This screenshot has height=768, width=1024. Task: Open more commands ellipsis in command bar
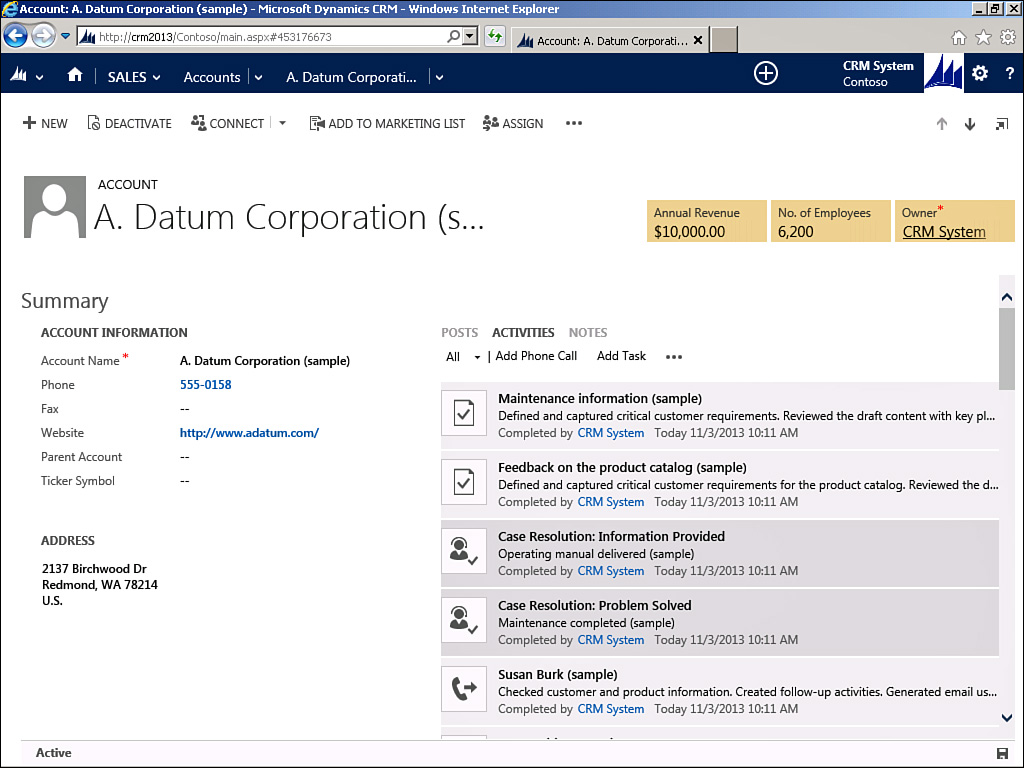573,123
